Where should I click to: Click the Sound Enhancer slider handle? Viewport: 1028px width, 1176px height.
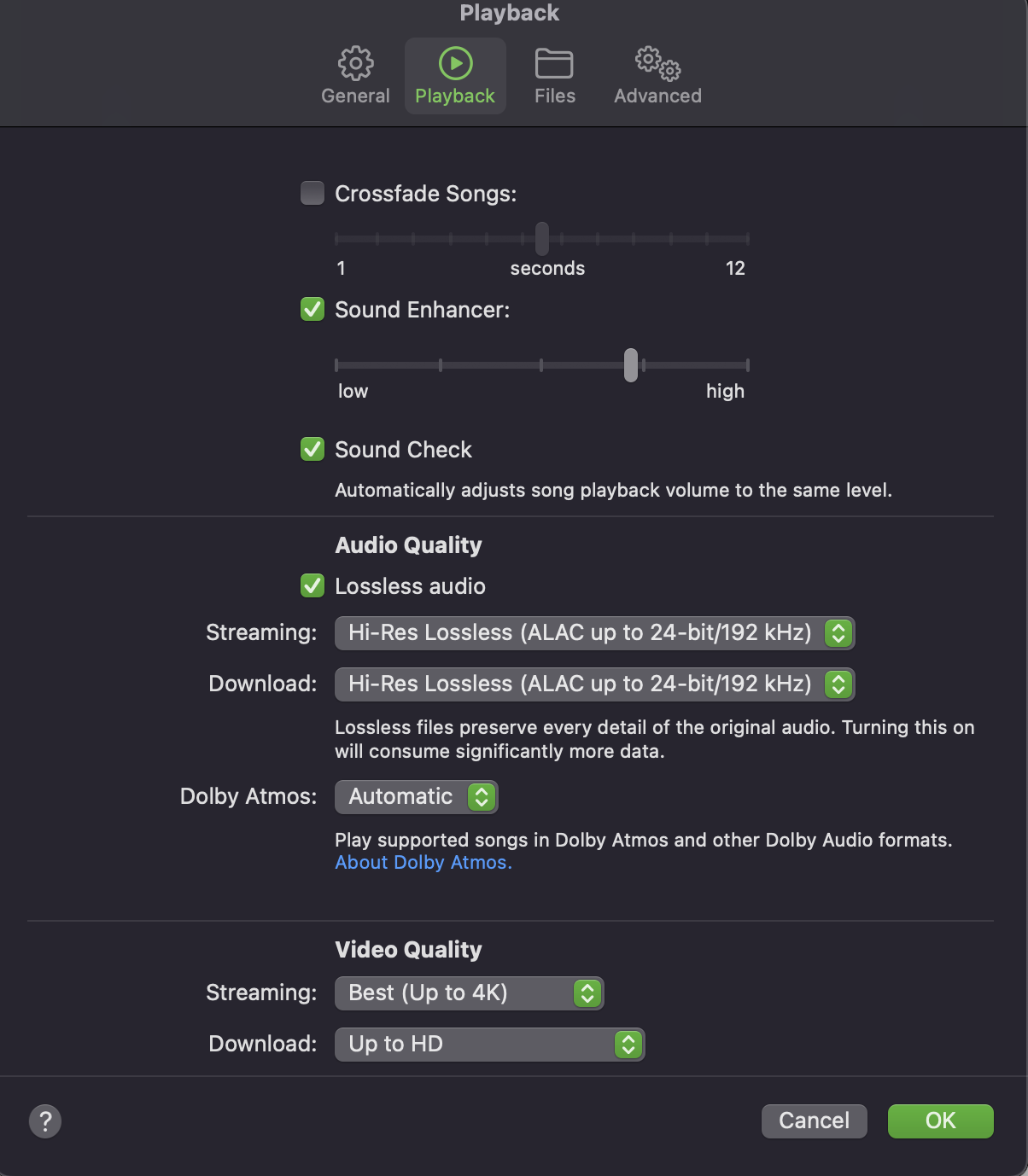(x=631, y=365)
